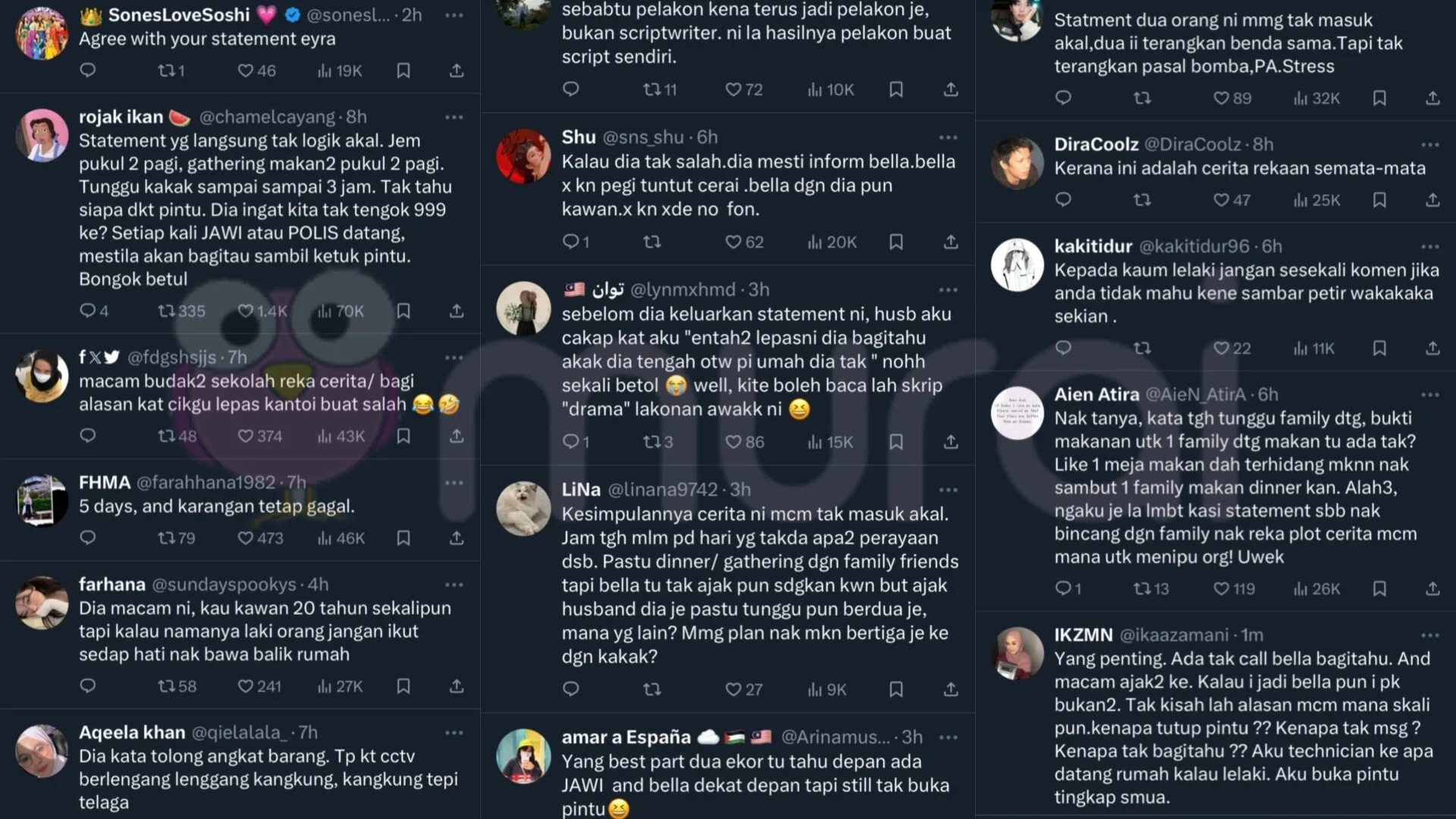
Task: Retweet kakitidur's tweet about kaum lelaki
Action: (1142, 349)
